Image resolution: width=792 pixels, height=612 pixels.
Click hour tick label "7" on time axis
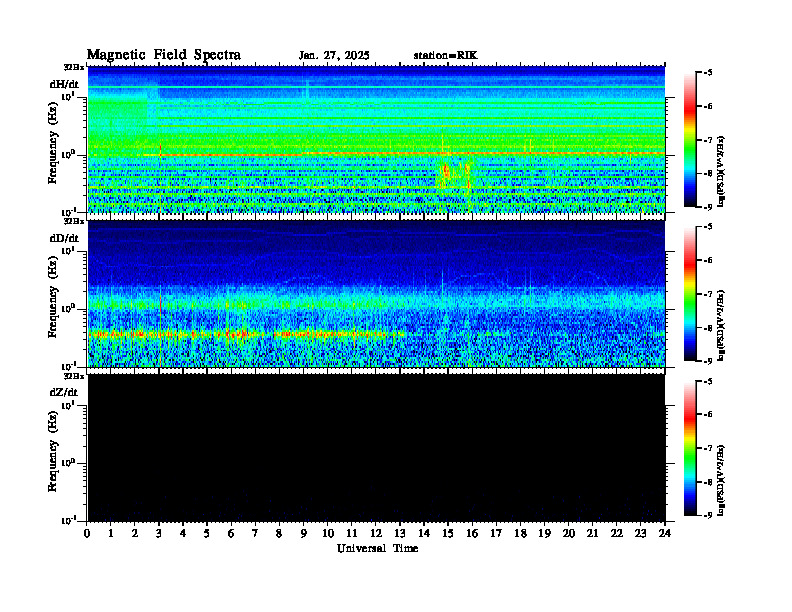[255, 534]
